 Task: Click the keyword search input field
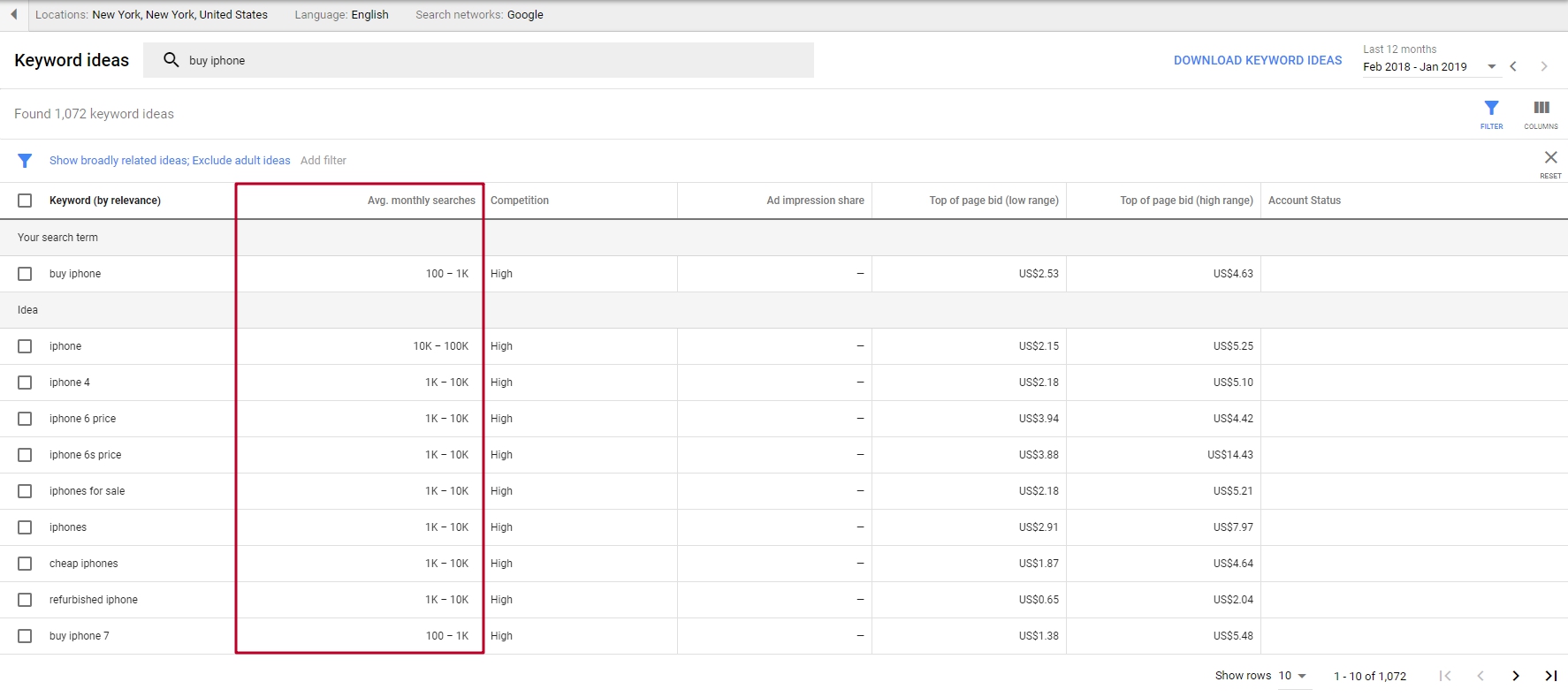pyautogui.click(x=478, y=60)
